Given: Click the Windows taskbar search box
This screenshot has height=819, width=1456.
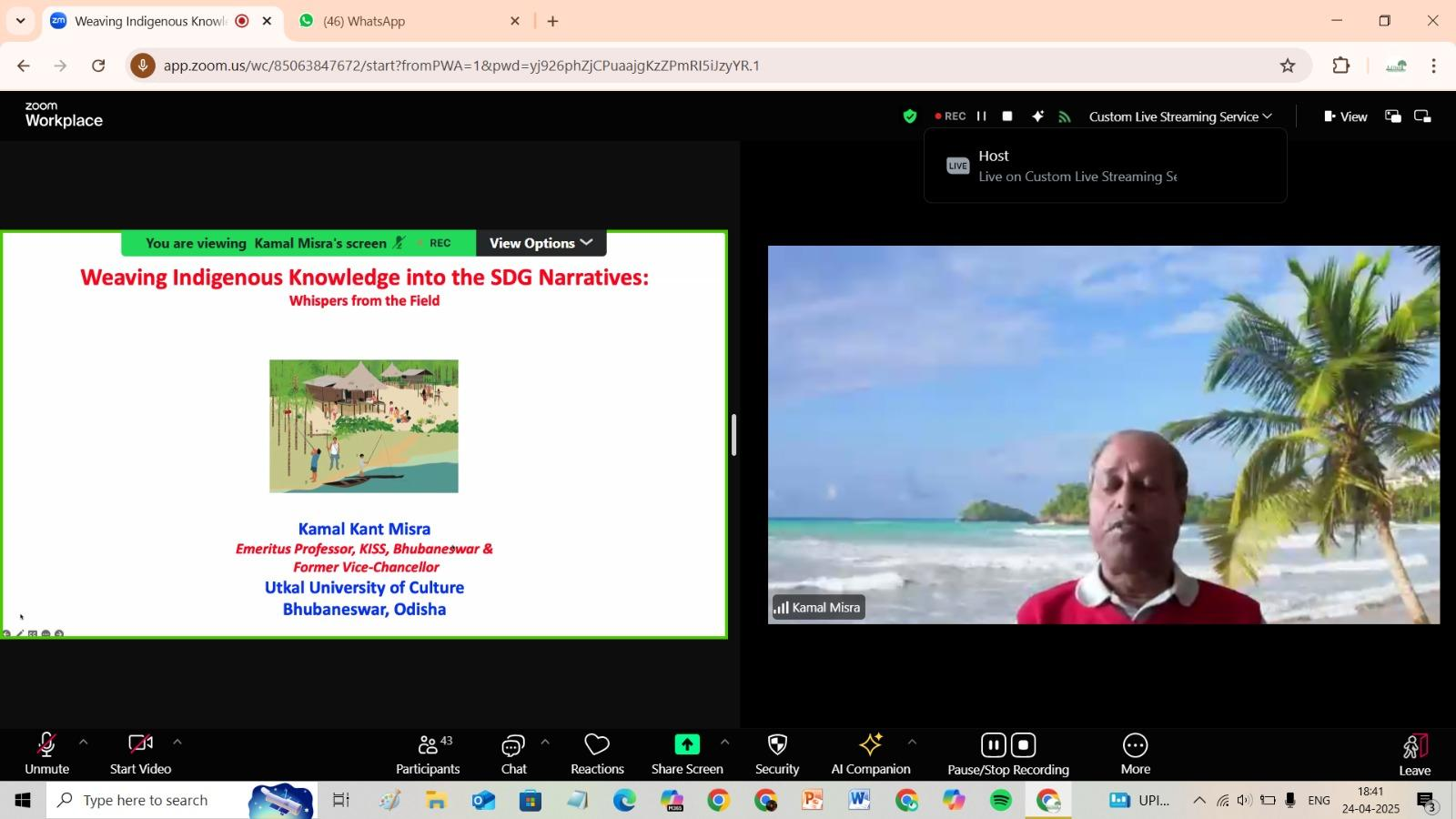Looking at the screenshot, I should click(x=146, y=800).
